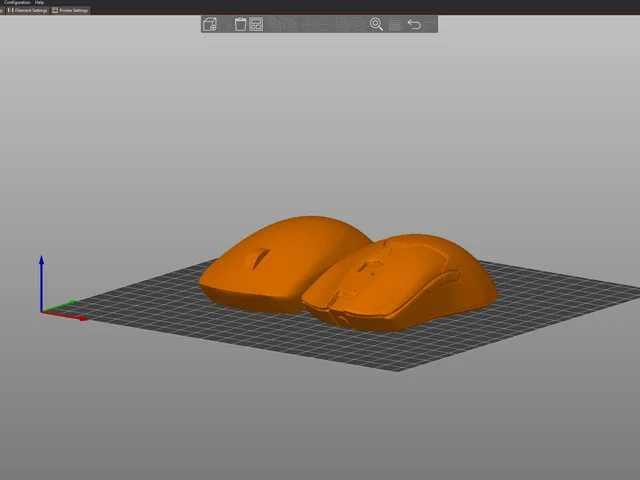Click the Add instance plus icon
The height and width of the screenshot is (480, 640).
308,24
